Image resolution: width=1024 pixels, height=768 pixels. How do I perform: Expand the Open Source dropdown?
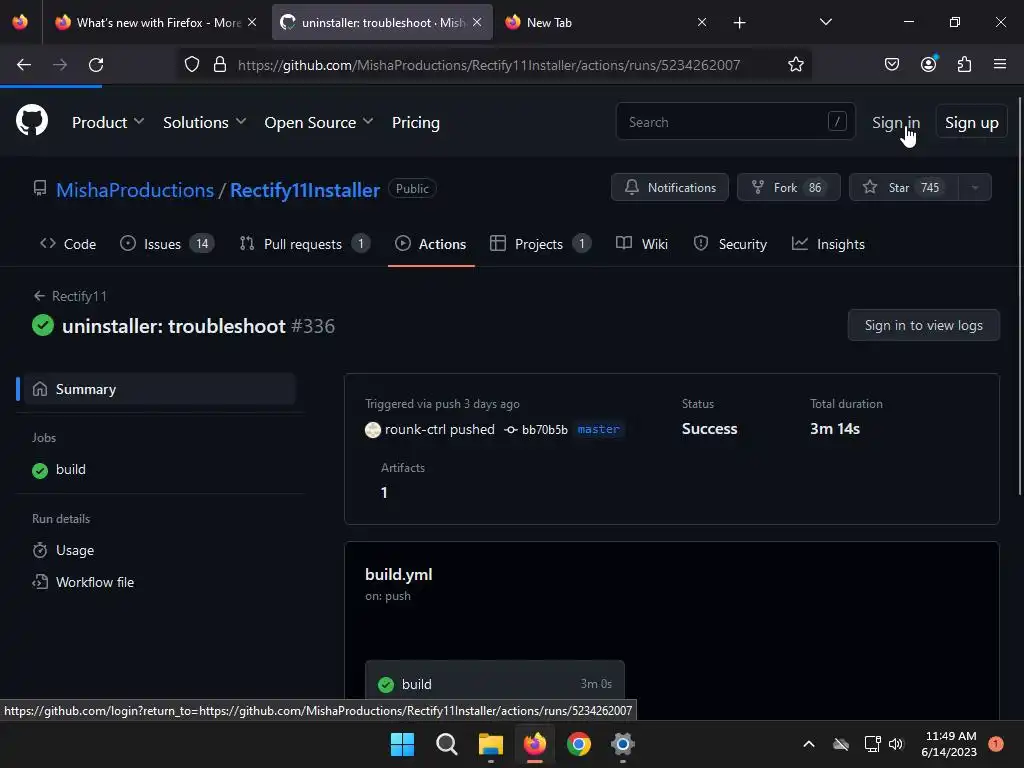pos(319,122)
